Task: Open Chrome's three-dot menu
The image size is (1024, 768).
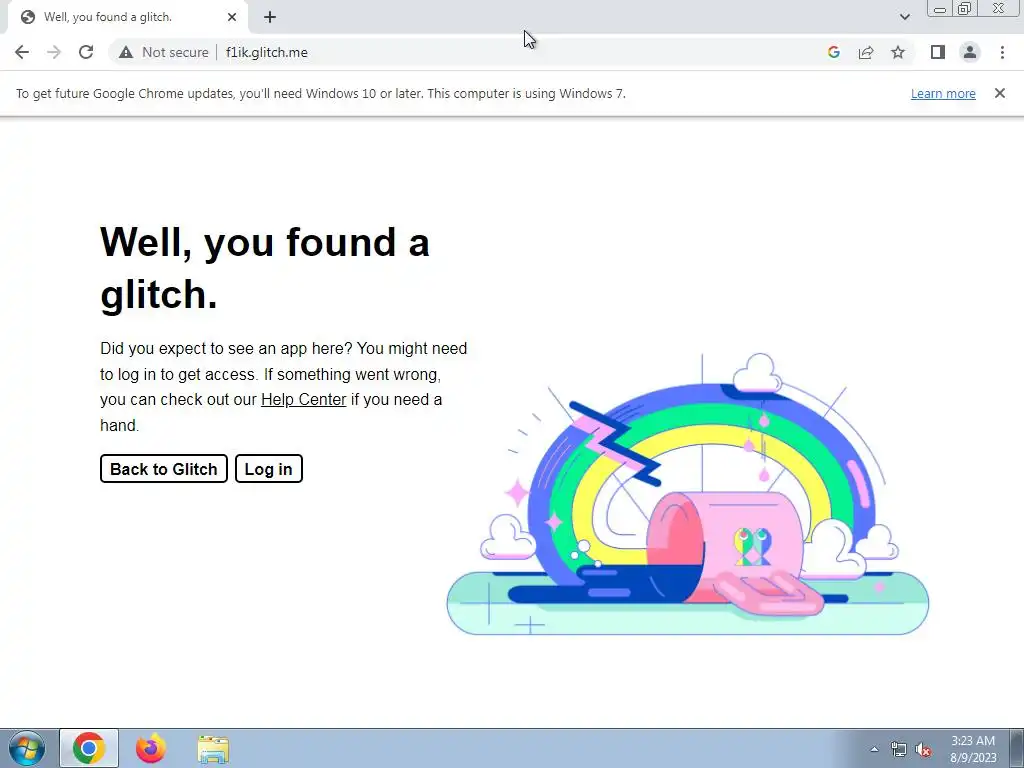Action: [1002, 52]
